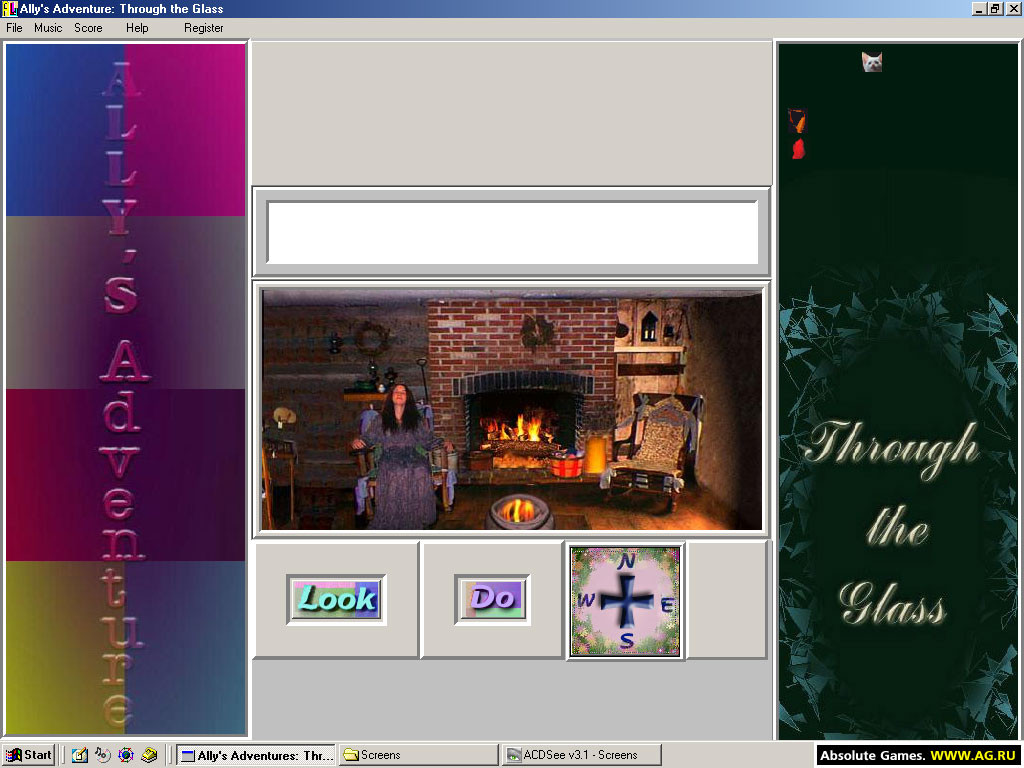Minimize the Ally's Adventure window
Viewport: 1024px width, 768px height.
coord(979,8)
